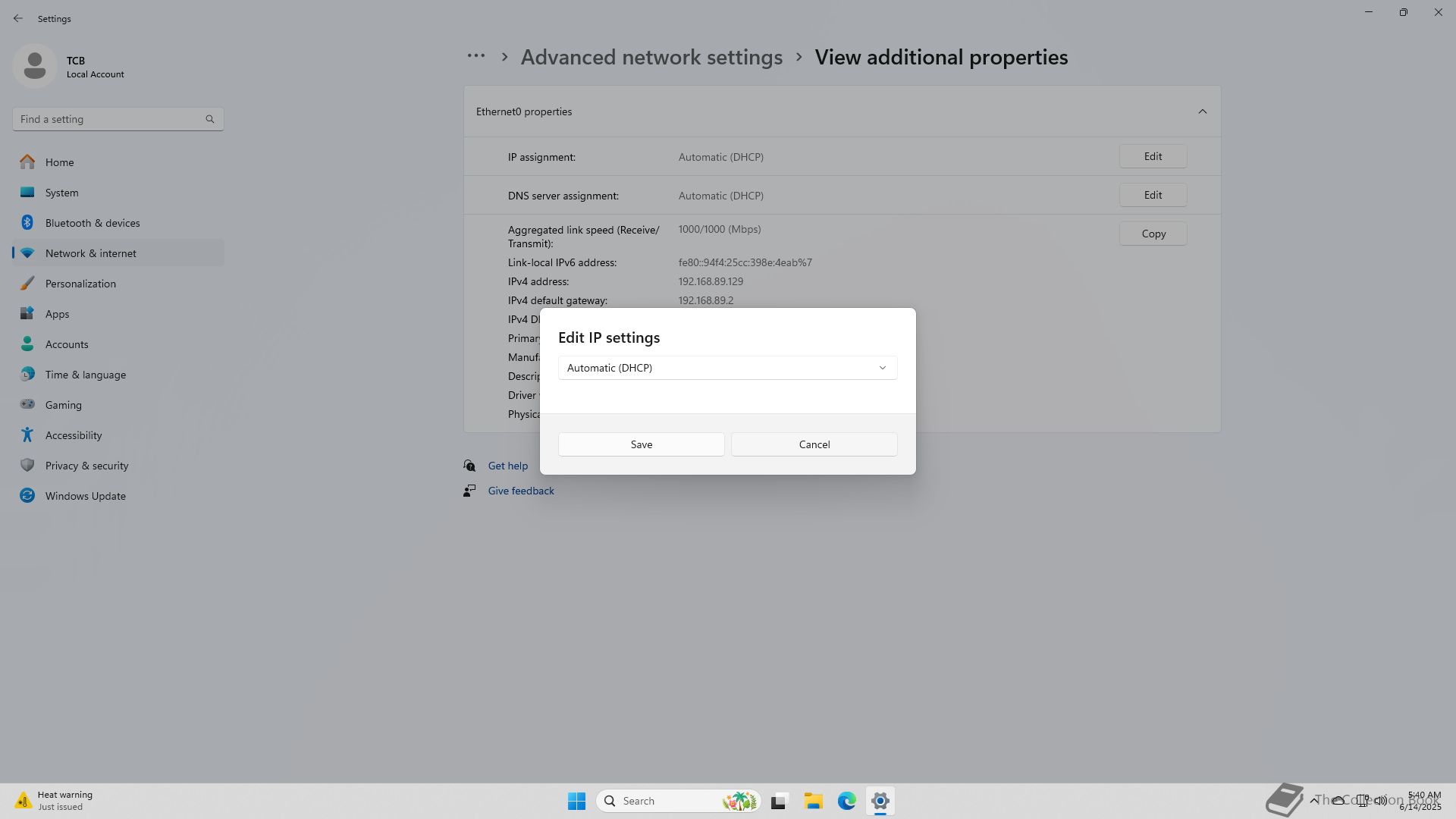Image resolution: width=1456 pixels, height=819 pixels.
Task: Click the Accessibility figure icon
Action: point(27,435)
